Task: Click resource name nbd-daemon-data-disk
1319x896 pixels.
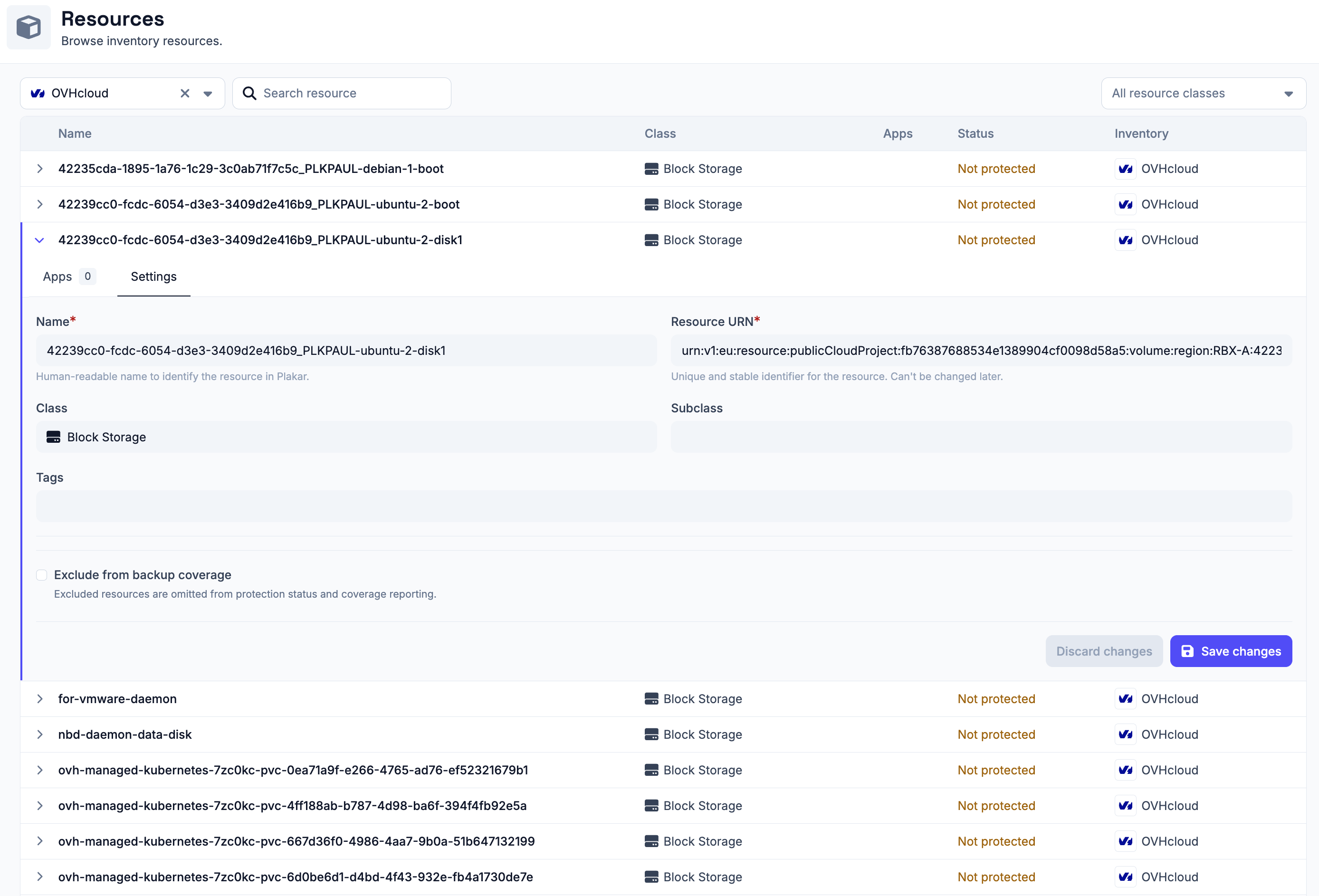Action: click(125, 734)
